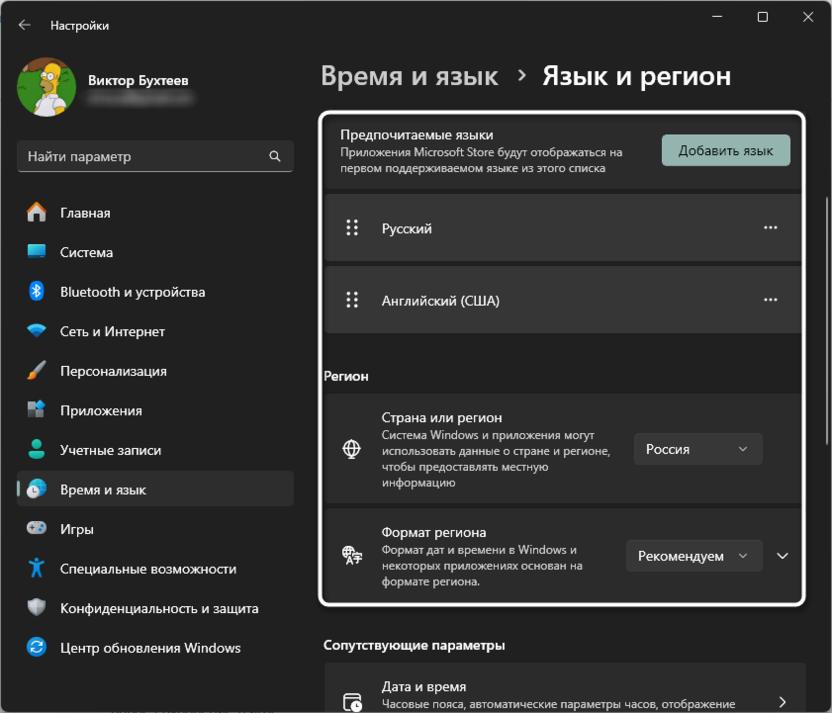Open the Игры section
The width and height of the screenshot is (832, 713).
[155, 529]
